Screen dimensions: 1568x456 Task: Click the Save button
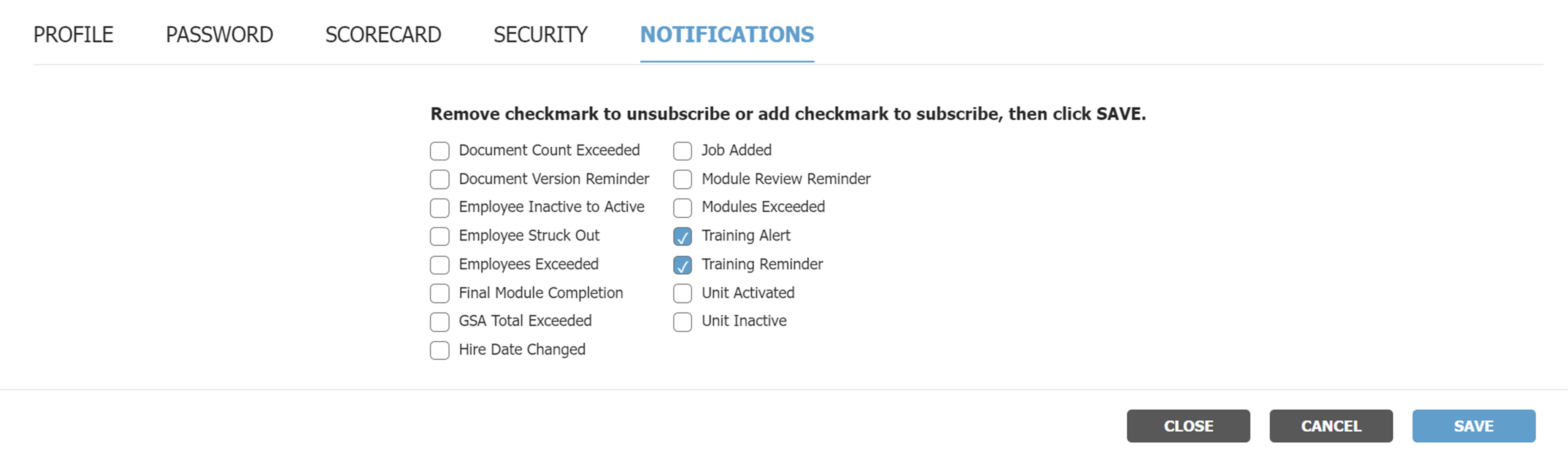(x=1473, y=426)
